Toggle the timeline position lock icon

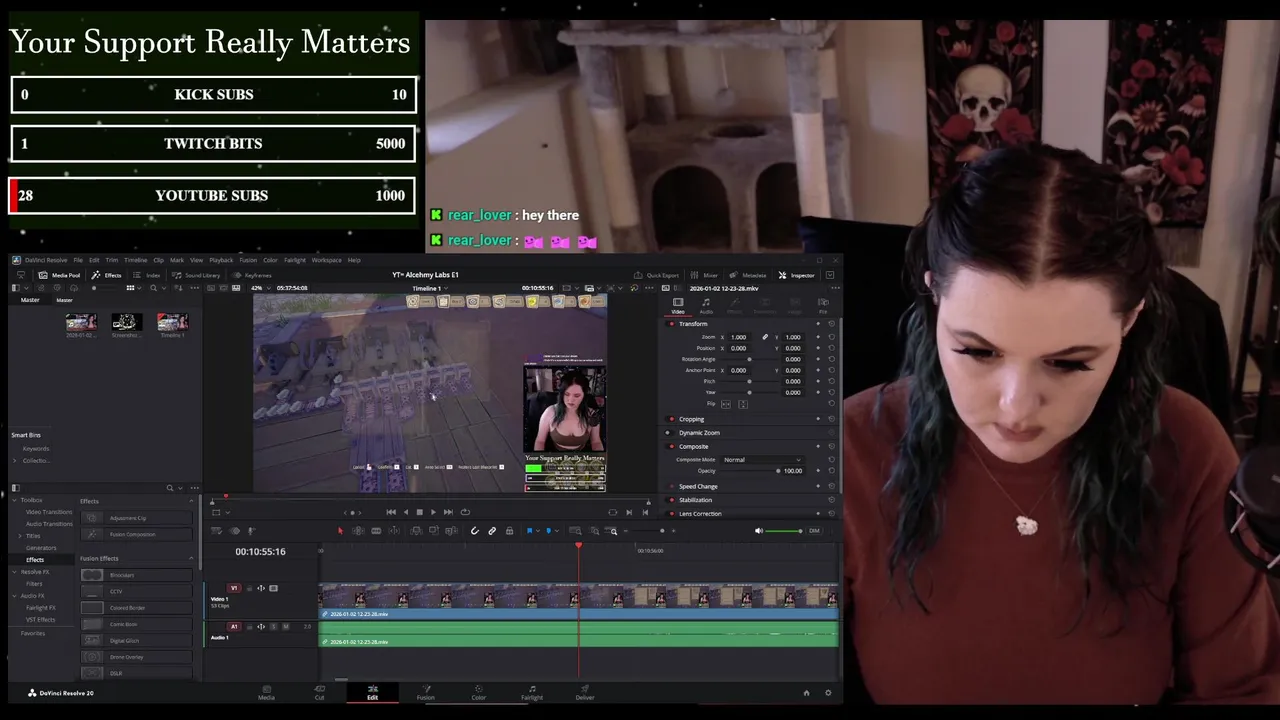509,531
